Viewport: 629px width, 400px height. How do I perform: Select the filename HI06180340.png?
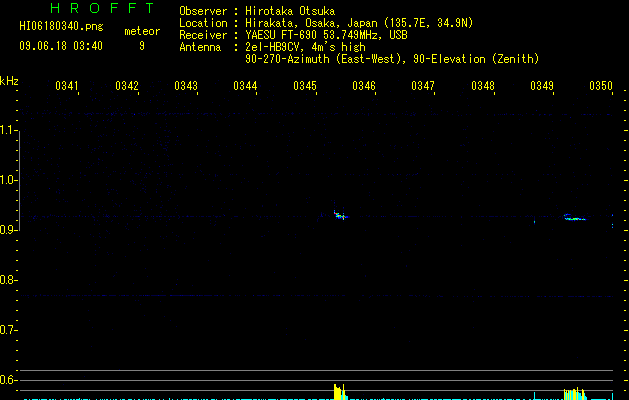point(61,26)
